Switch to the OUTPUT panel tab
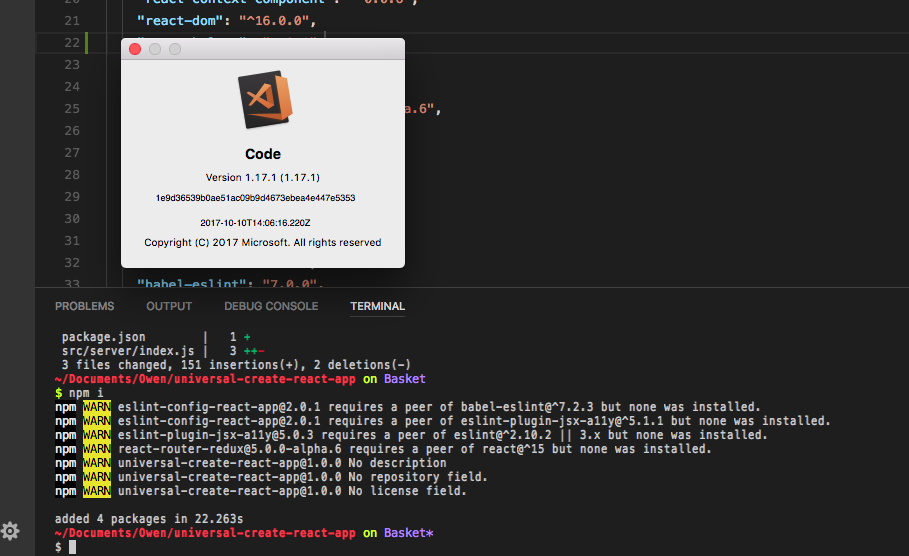The image size is (909, 556). click(x=169, y=306)
